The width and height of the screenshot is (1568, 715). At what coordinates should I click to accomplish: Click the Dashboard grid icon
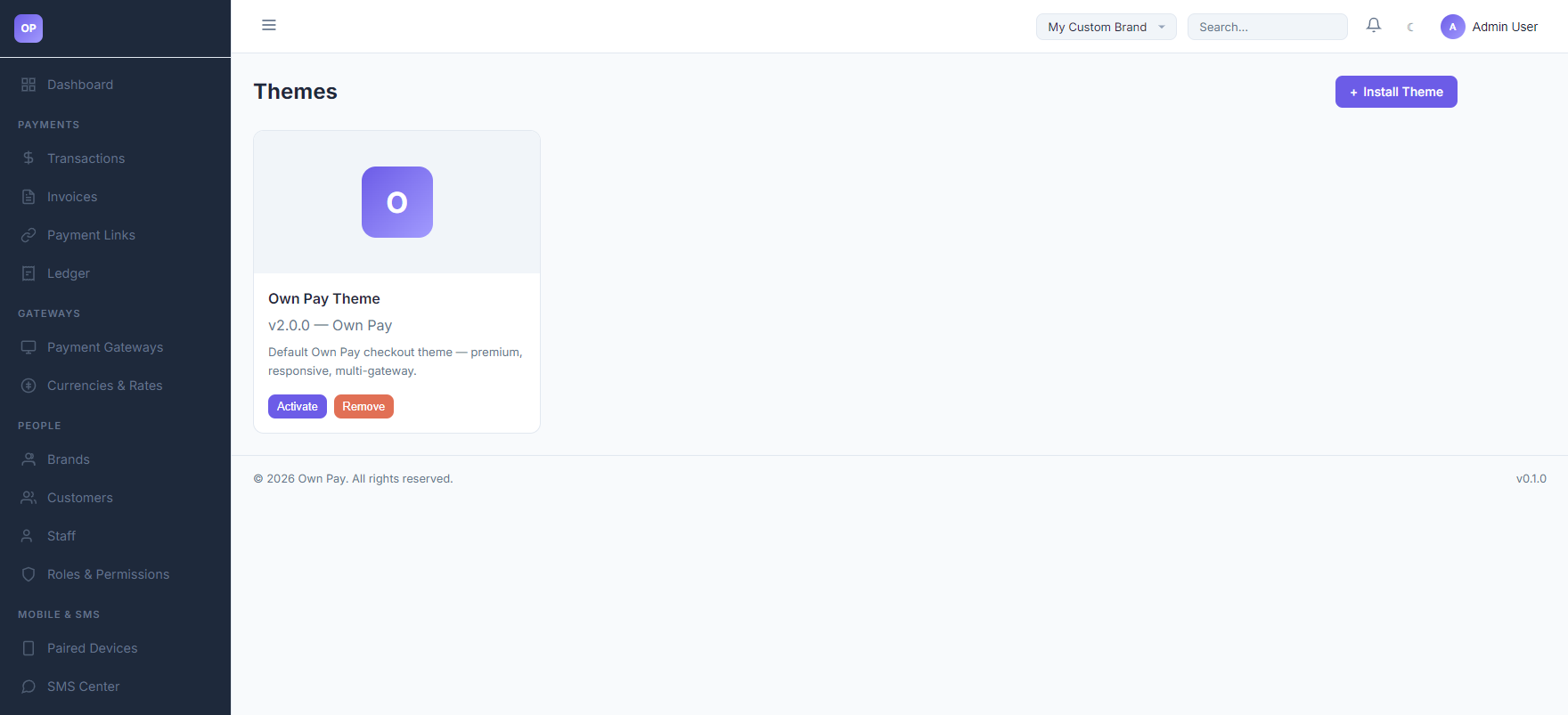(29, 85)
